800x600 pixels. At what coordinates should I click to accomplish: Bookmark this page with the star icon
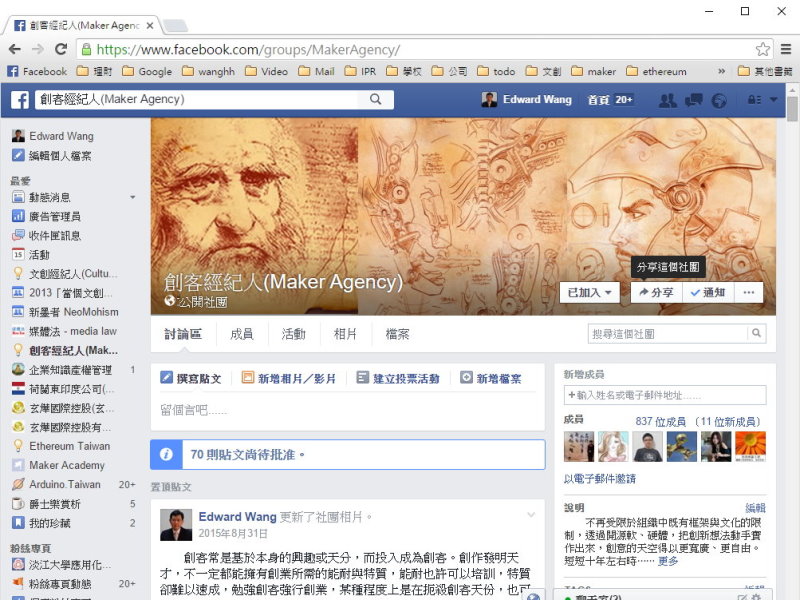[763, 49]
